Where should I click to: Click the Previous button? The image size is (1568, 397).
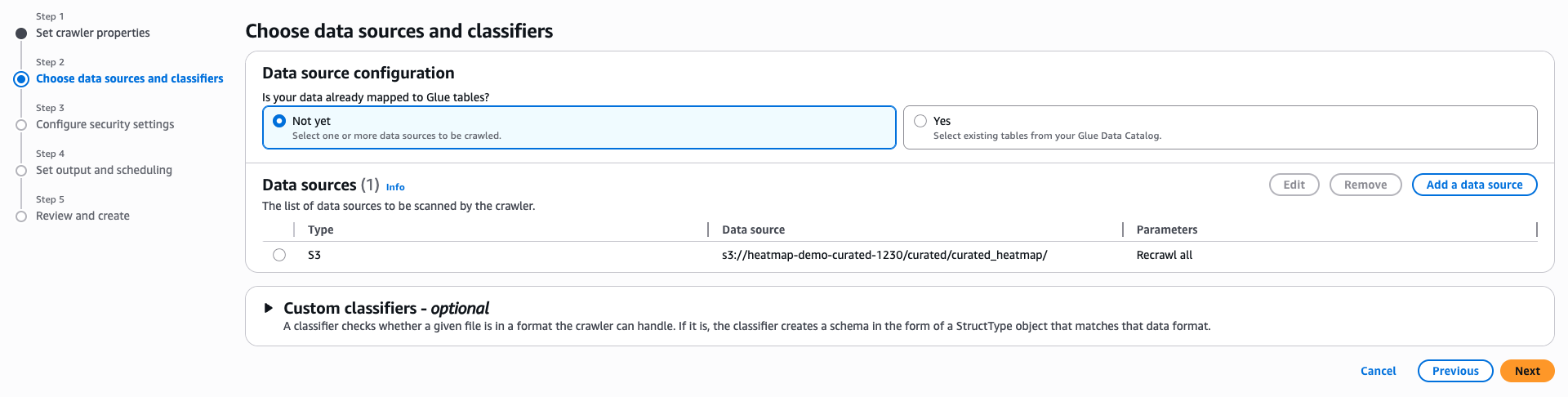(x=1454, y=371)
